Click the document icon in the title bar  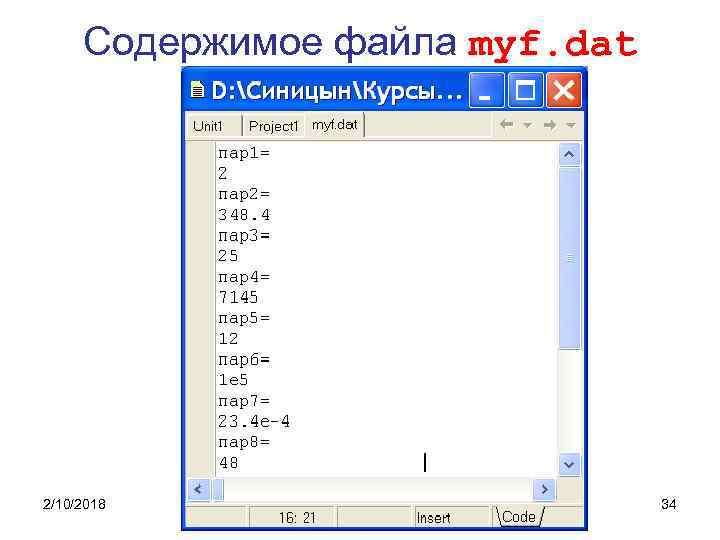click(197, 90)
